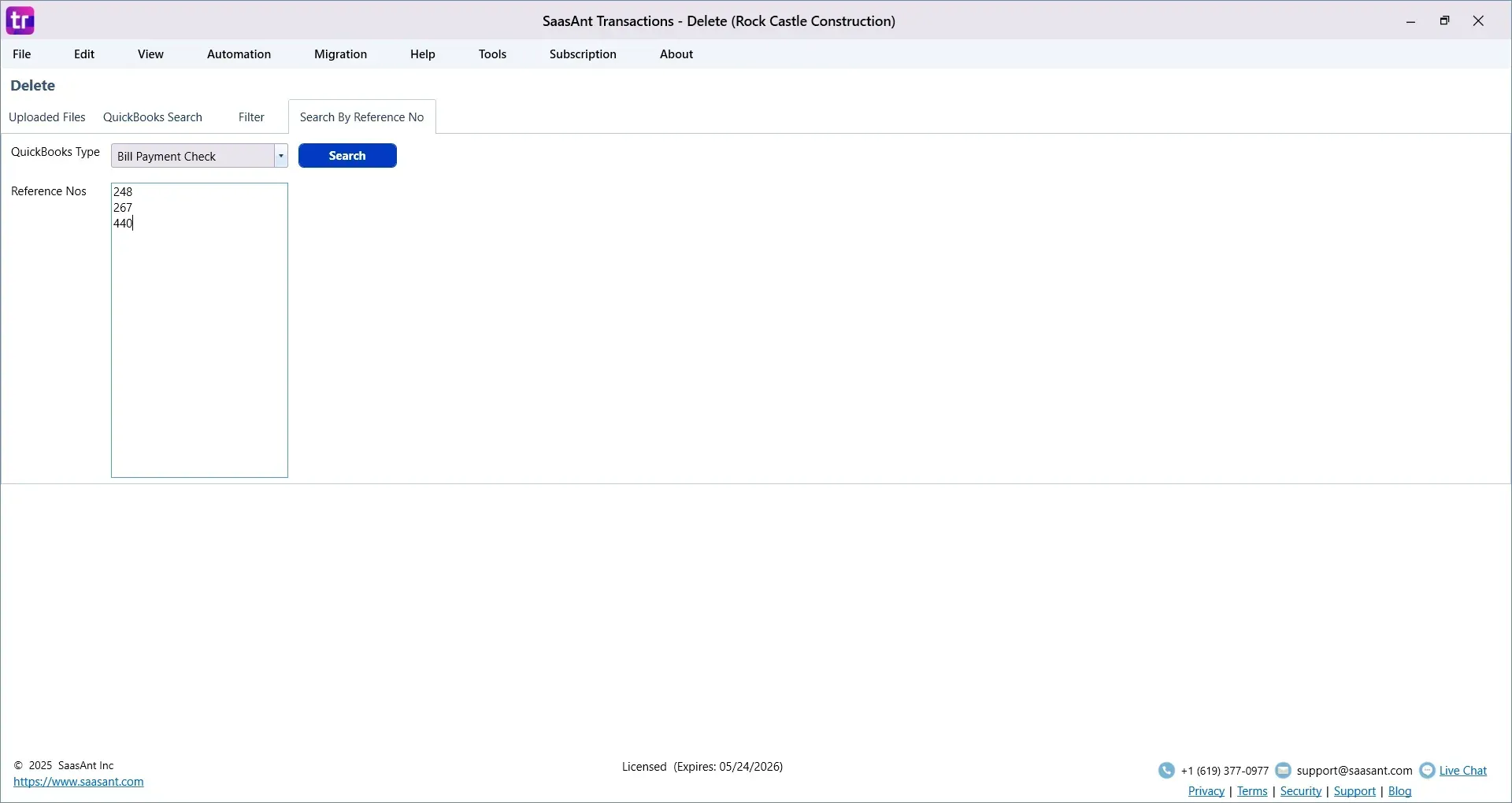Open the Tools menu
This screenshot has width=1512, height=803.
493,54
